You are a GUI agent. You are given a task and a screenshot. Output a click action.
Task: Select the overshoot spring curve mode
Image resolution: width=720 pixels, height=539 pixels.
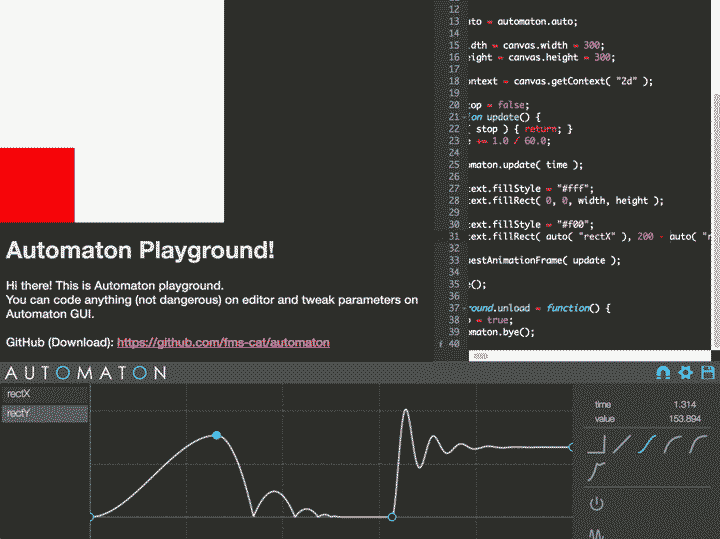pyautogui.click(x=596, y=472)
